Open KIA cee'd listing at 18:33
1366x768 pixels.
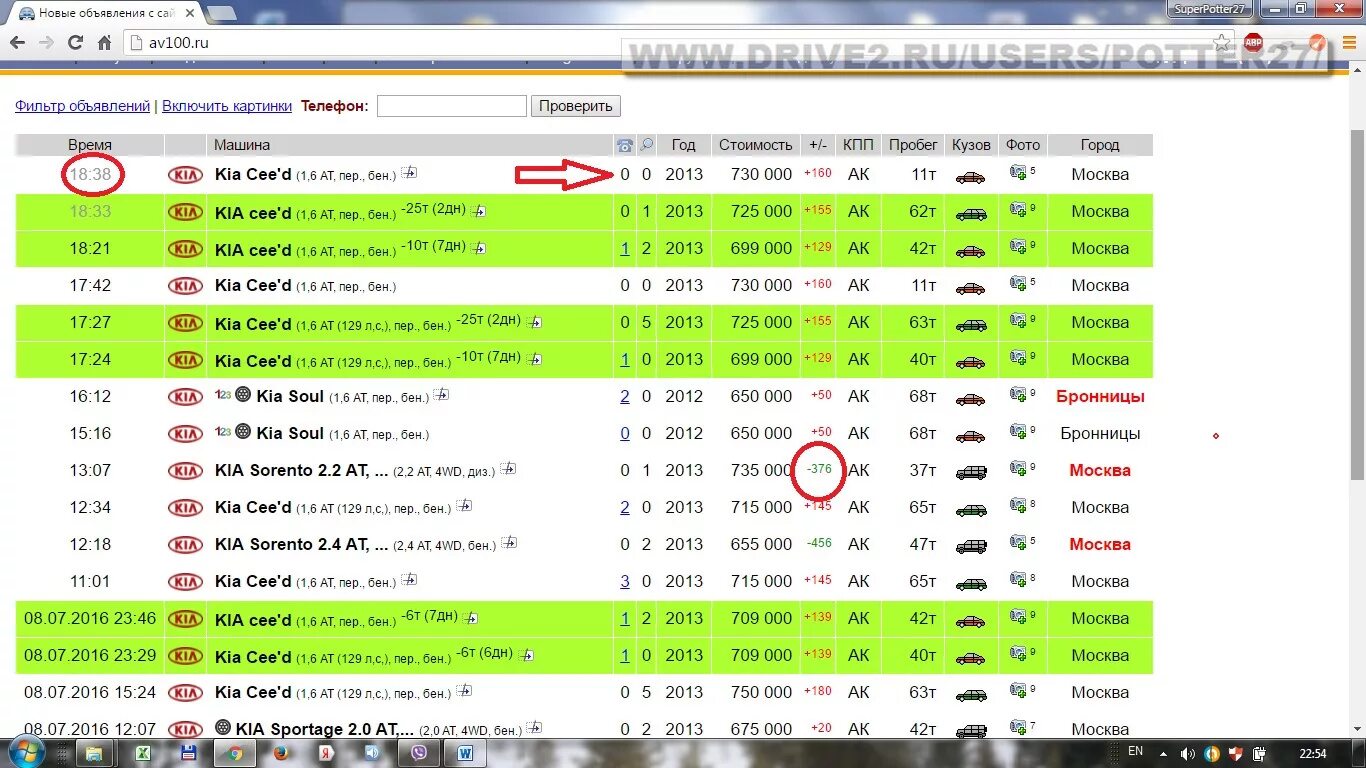(253, 212)
